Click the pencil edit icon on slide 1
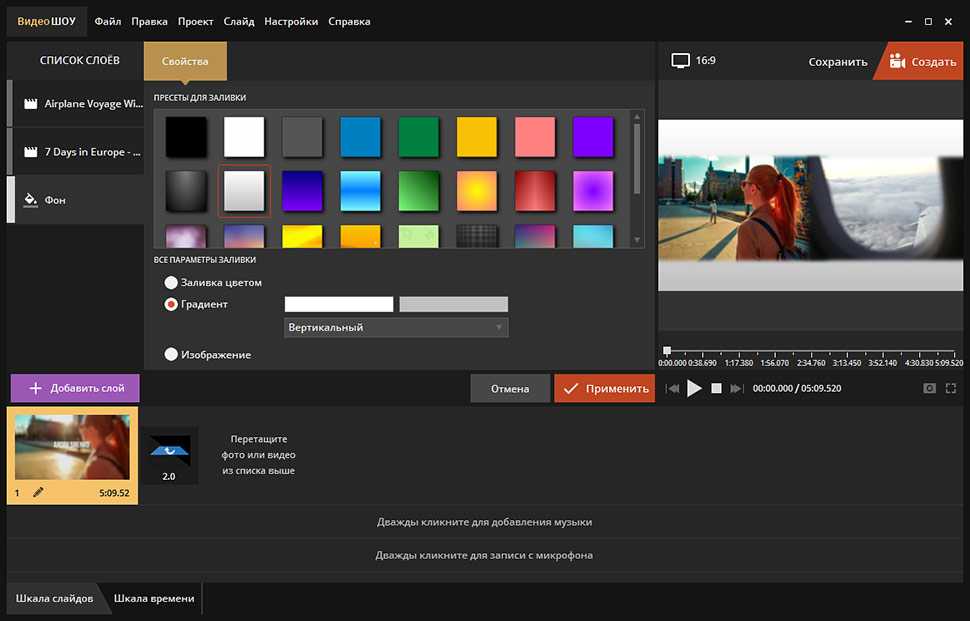Screen dimensions: 970x621 coord(38,492)
